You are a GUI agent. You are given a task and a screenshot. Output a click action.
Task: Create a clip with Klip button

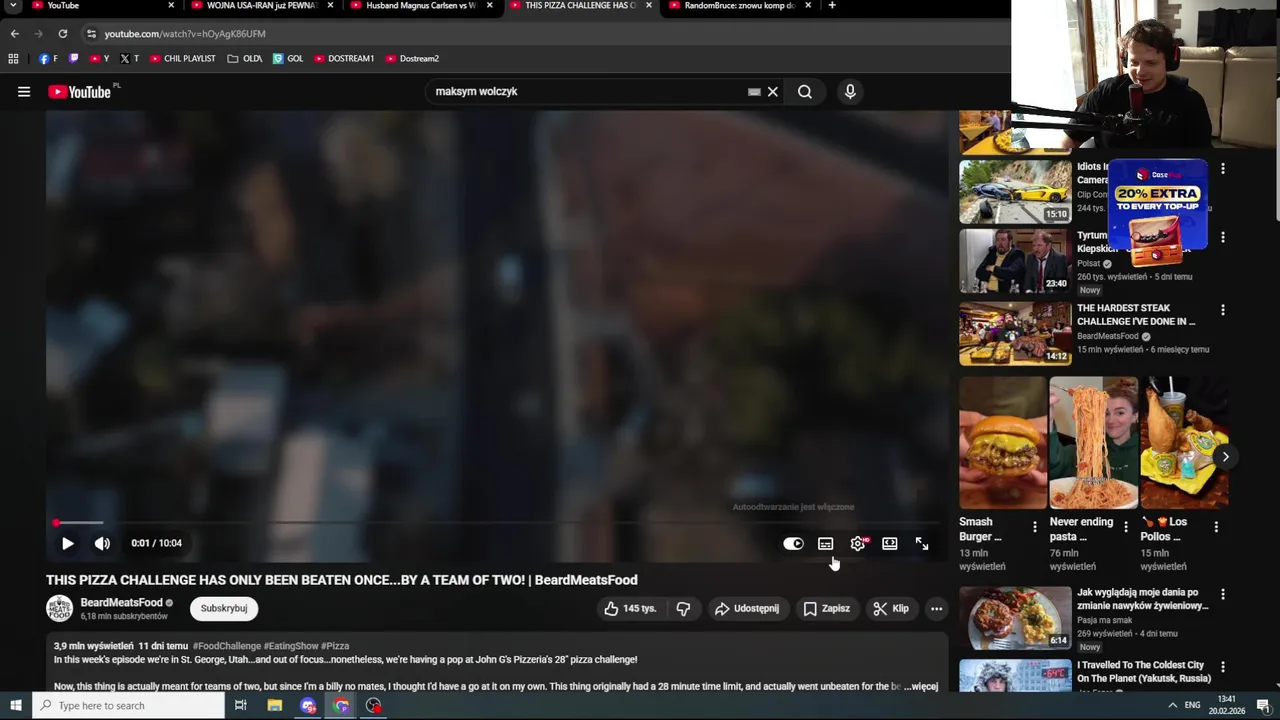click(890, 608)
